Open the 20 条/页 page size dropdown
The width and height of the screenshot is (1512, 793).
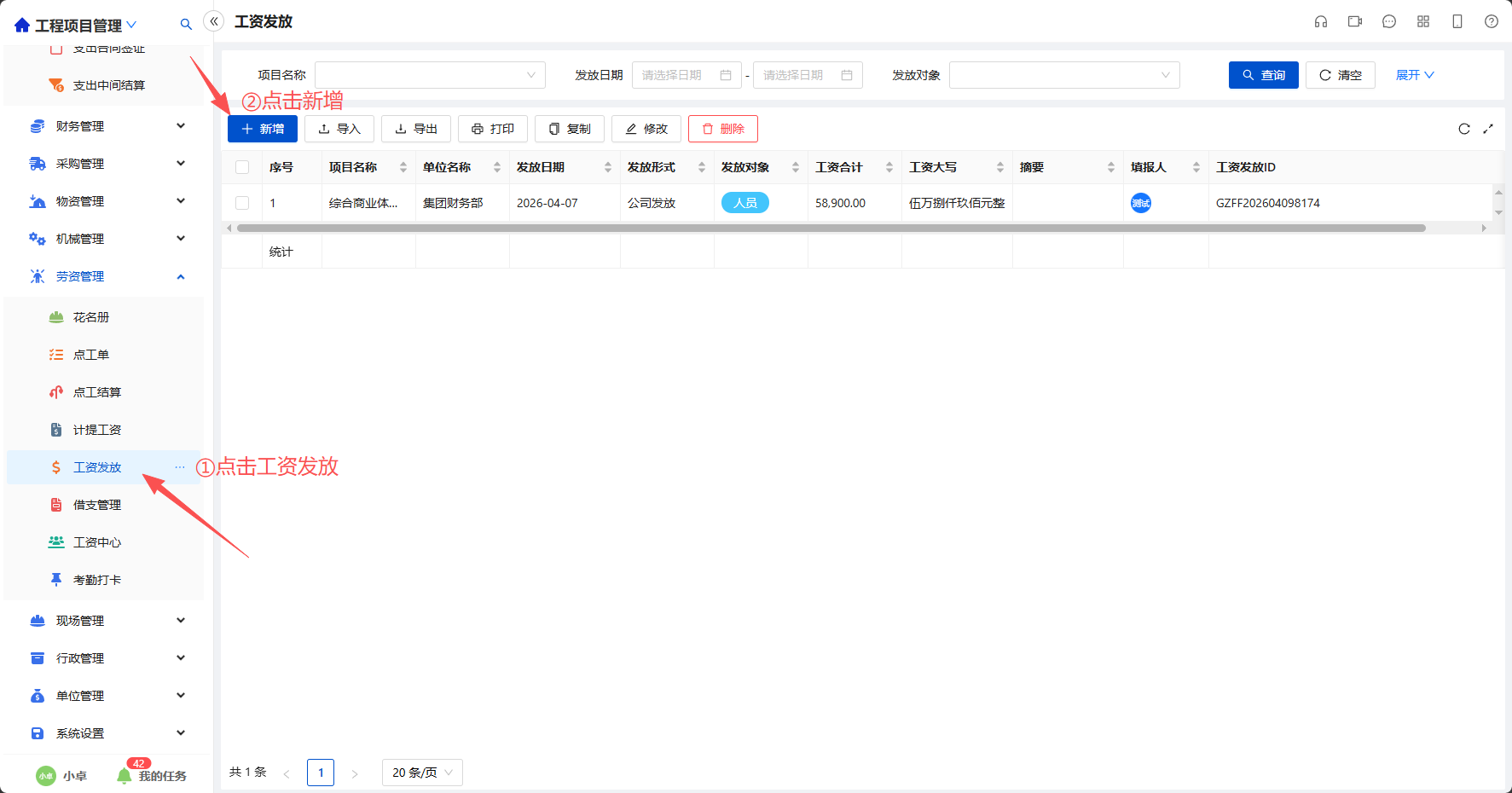point(422,773)
